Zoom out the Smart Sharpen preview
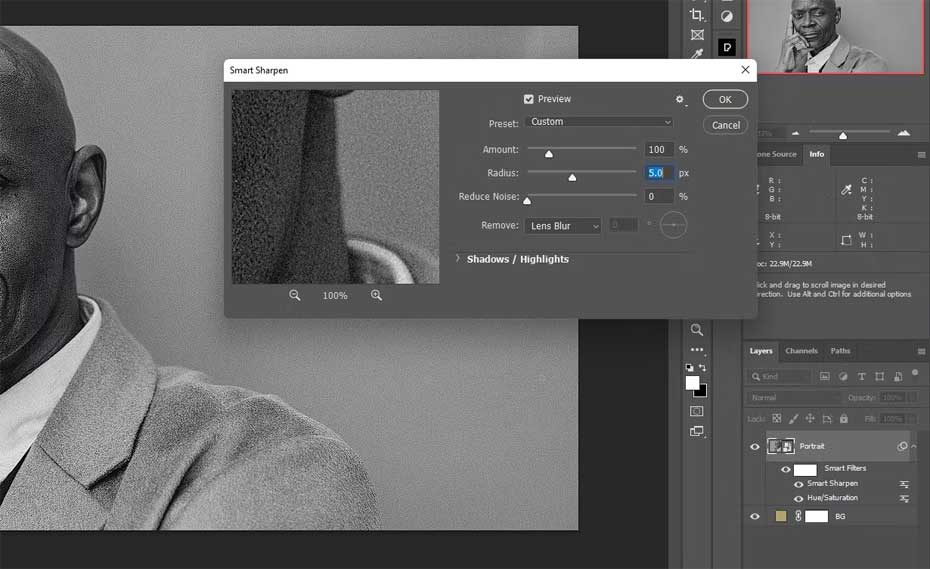Screen dimensions: 930x569 [295, 296]
